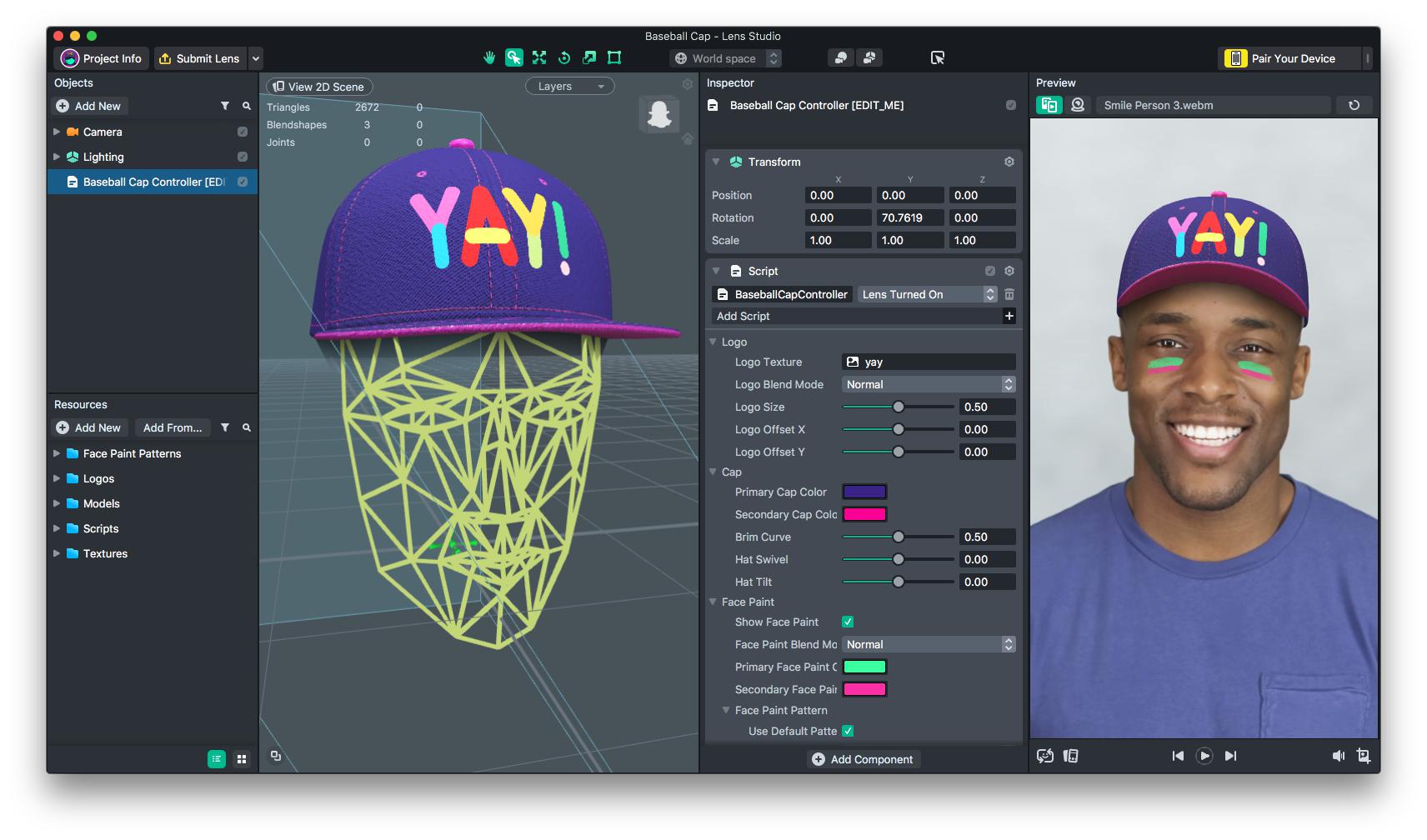
Task: Open the Layers menu in the scene
Action: coord(569,86)
